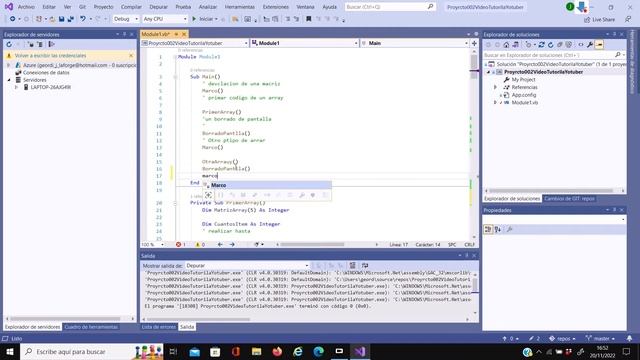The height and width of the screenshot is (360, 640).
Task: Open the Herramientas menu
Action: pos(240,7)
